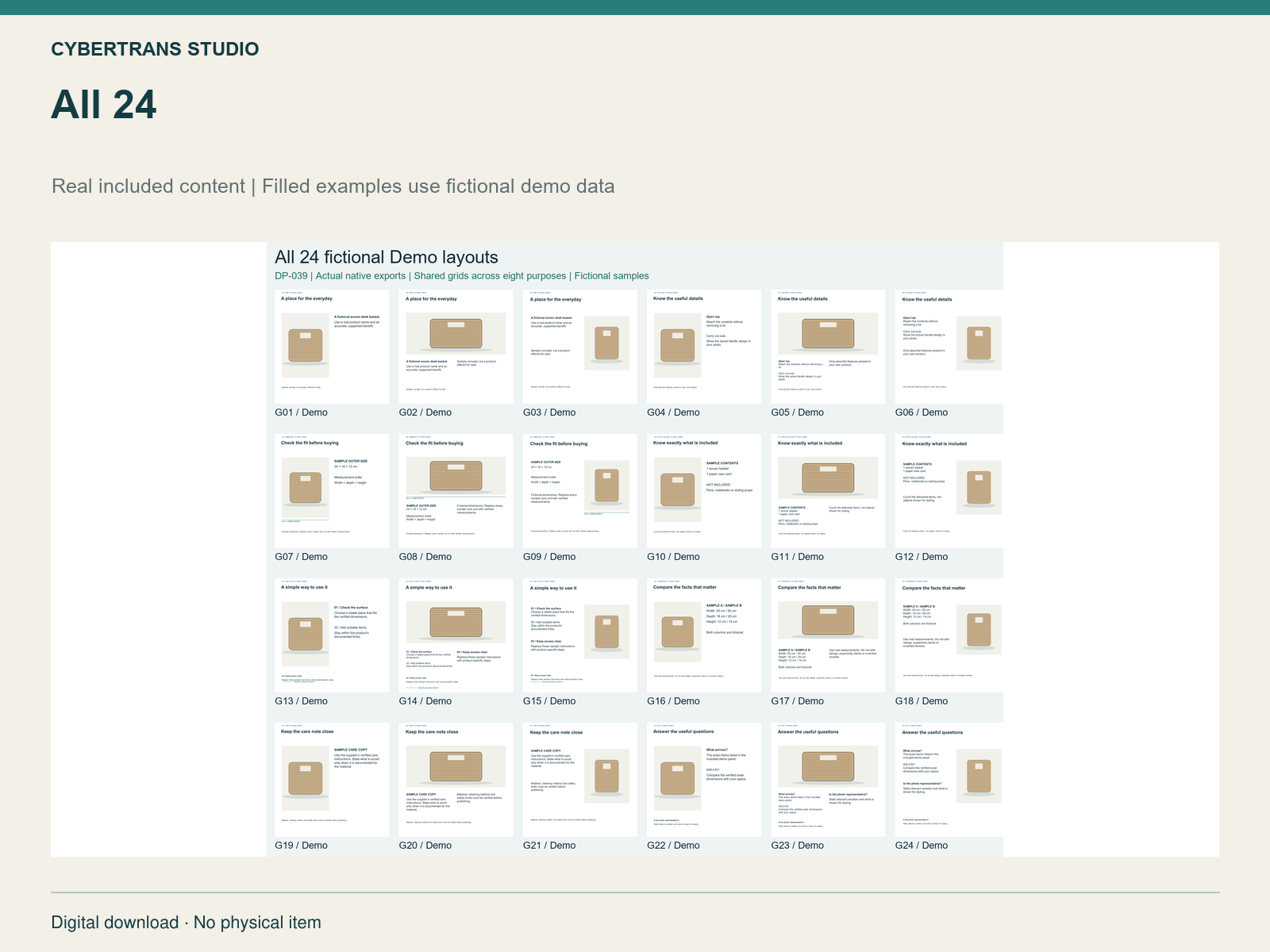Select the G05 / Demo layout thumbnail
The image size is (1270, 952).
pos(828,347)
